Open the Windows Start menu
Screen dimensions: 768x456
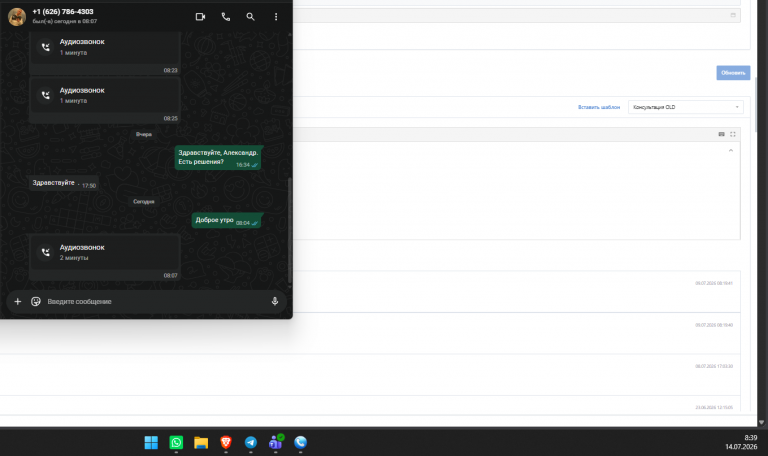pyautogui.click(x=151, y=442)
